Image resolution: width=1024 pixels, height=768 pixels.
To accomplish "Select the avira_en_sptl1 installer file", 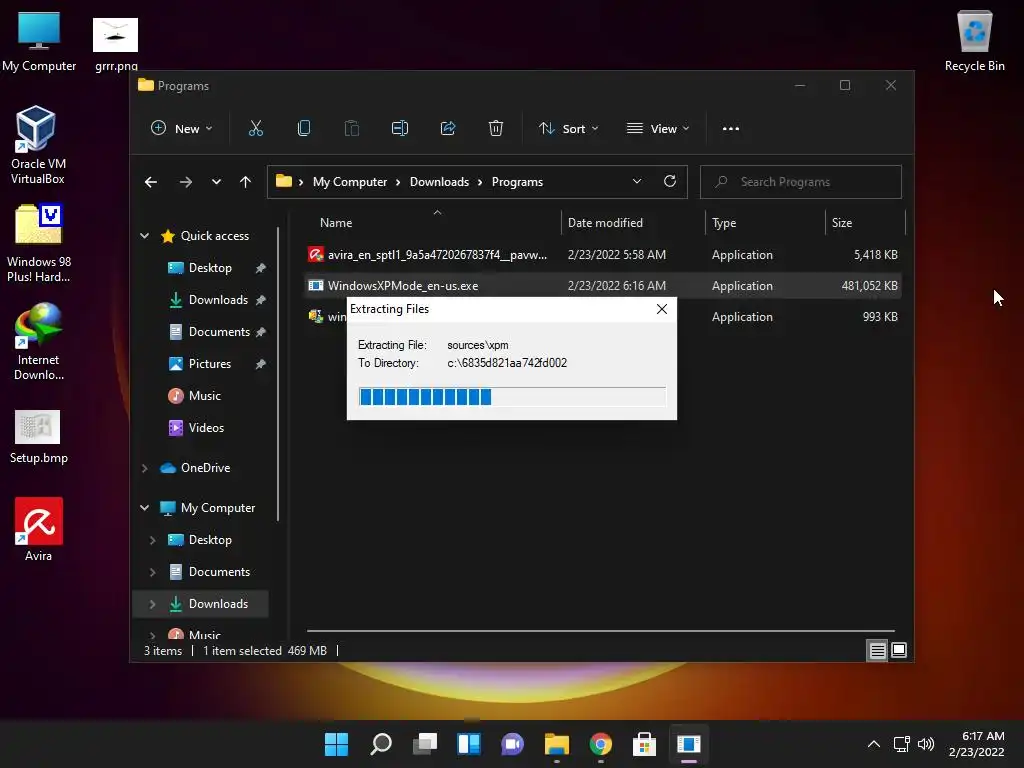I will coord(603,255).
